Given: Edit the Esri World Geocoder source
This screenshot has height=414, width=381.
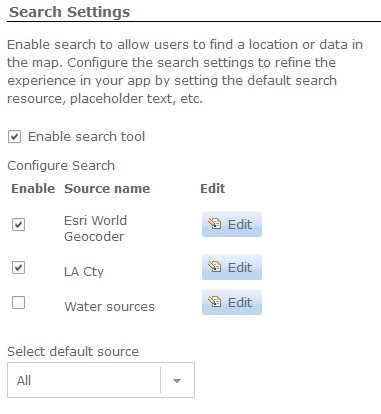Looking at the screenshot, I should 232,224.
